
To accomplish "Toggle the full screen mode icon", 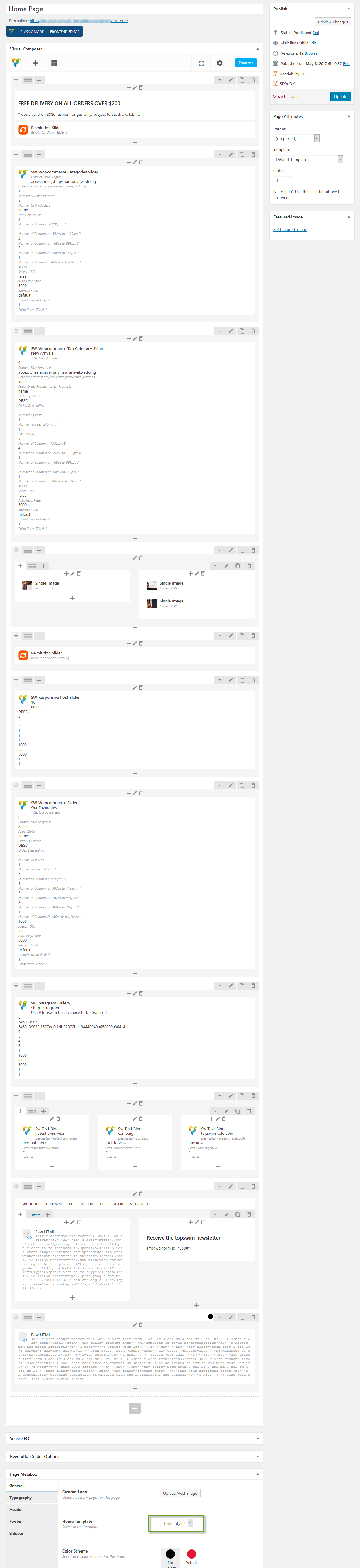I will click(201, 63).
